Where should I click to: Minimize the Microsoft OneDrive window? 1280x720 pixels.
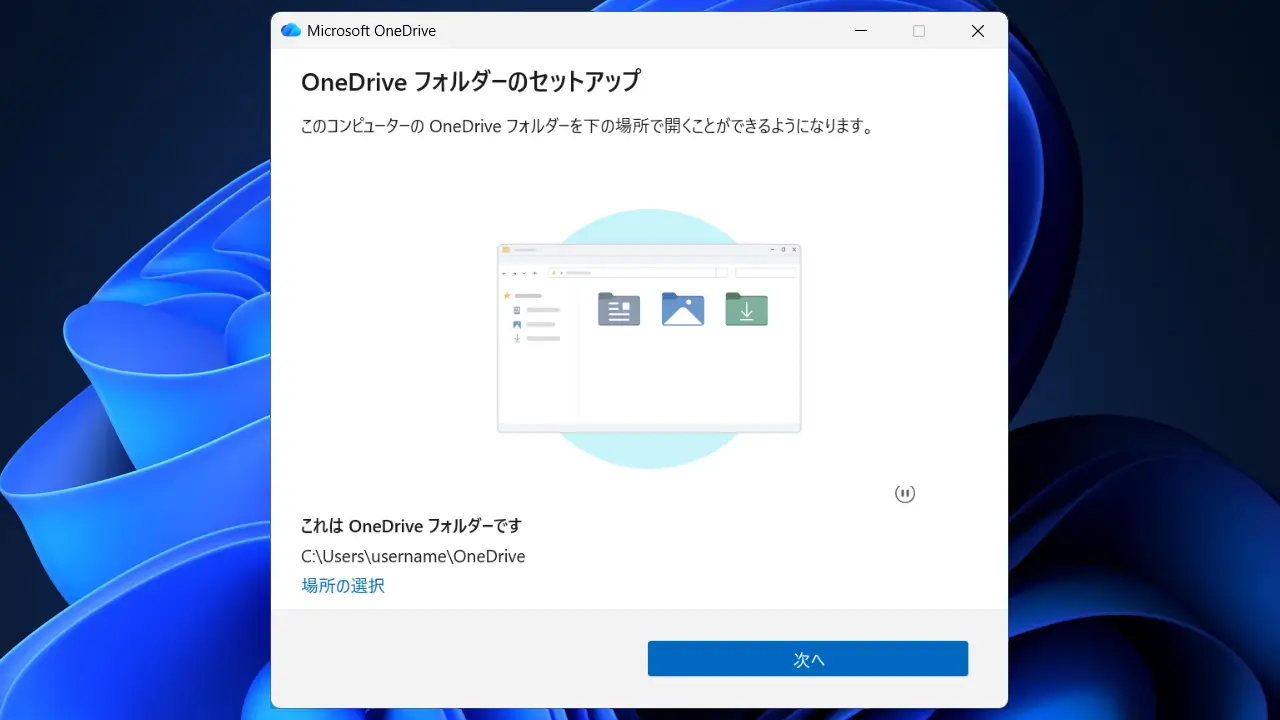861,31
